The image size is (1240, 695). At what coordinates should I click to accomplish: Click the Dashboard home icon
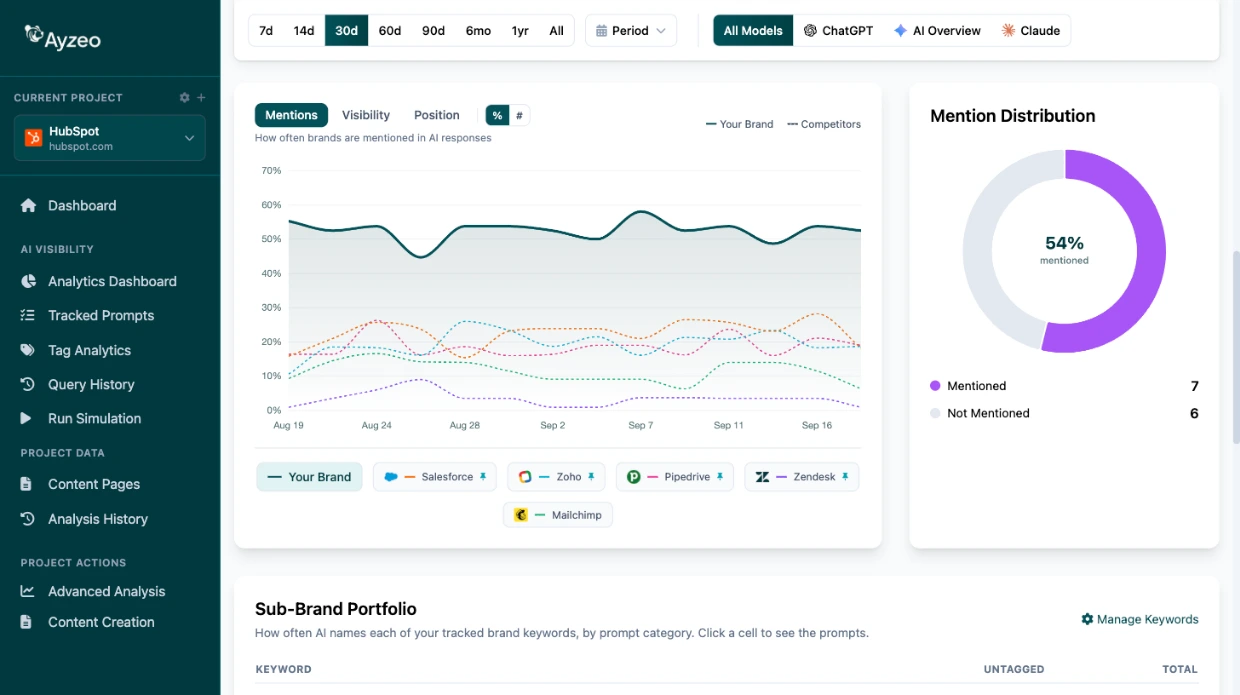coord(28,205)
